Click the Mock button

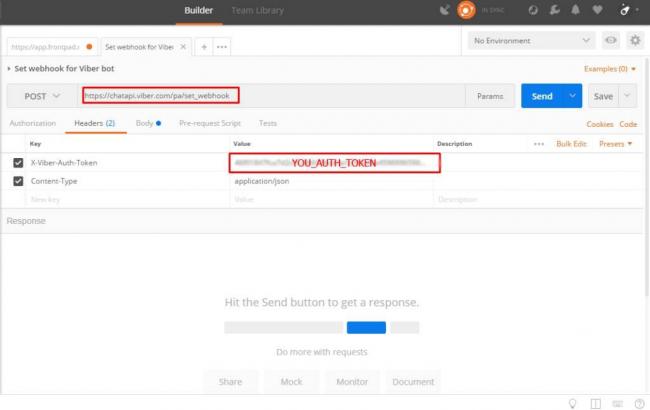pyautogui.click(x=291, y=381)
